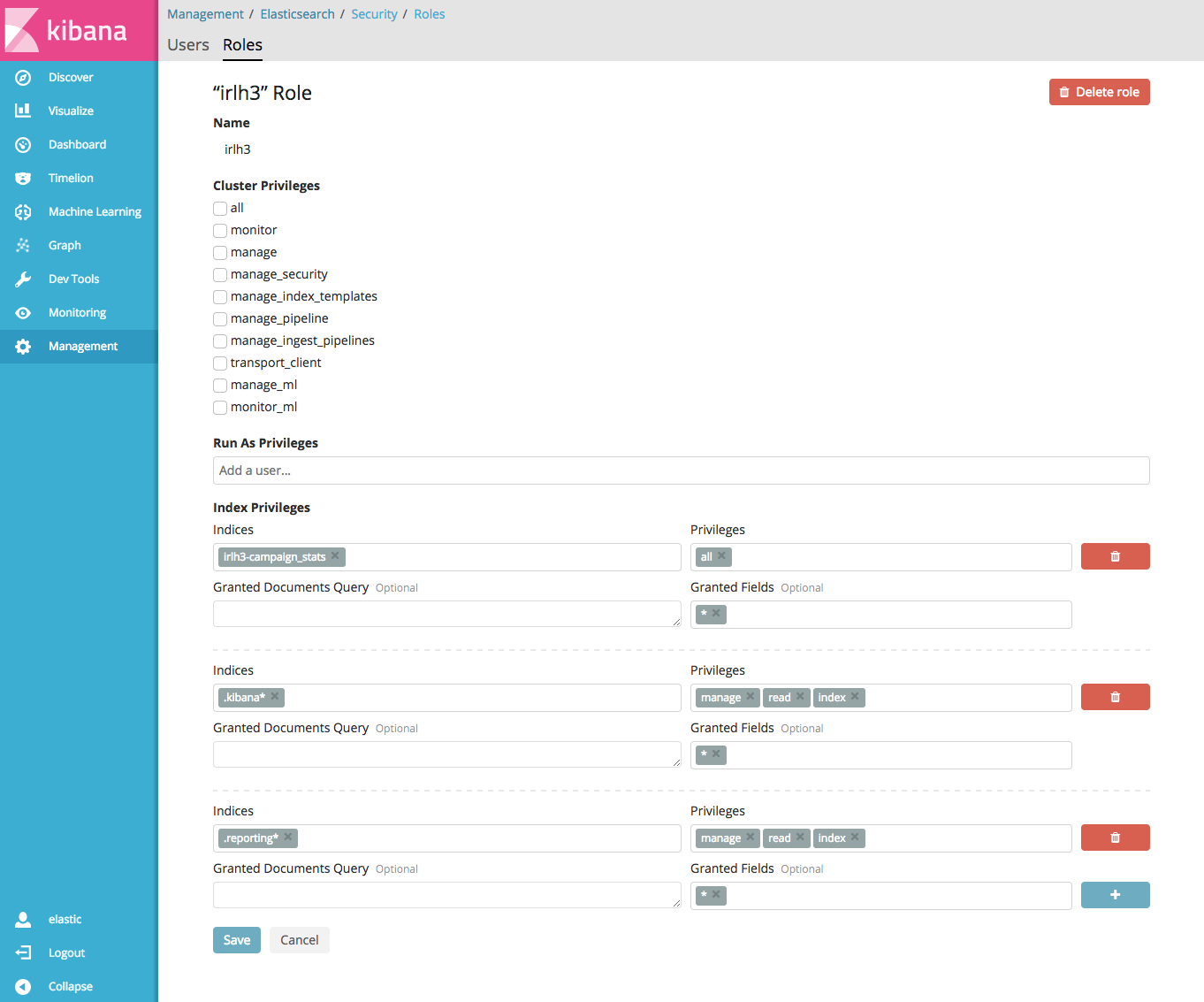The image size is (1204, 1002).
Task: Delete the .kibana* index privilege row
Action: pos(1116,697)
